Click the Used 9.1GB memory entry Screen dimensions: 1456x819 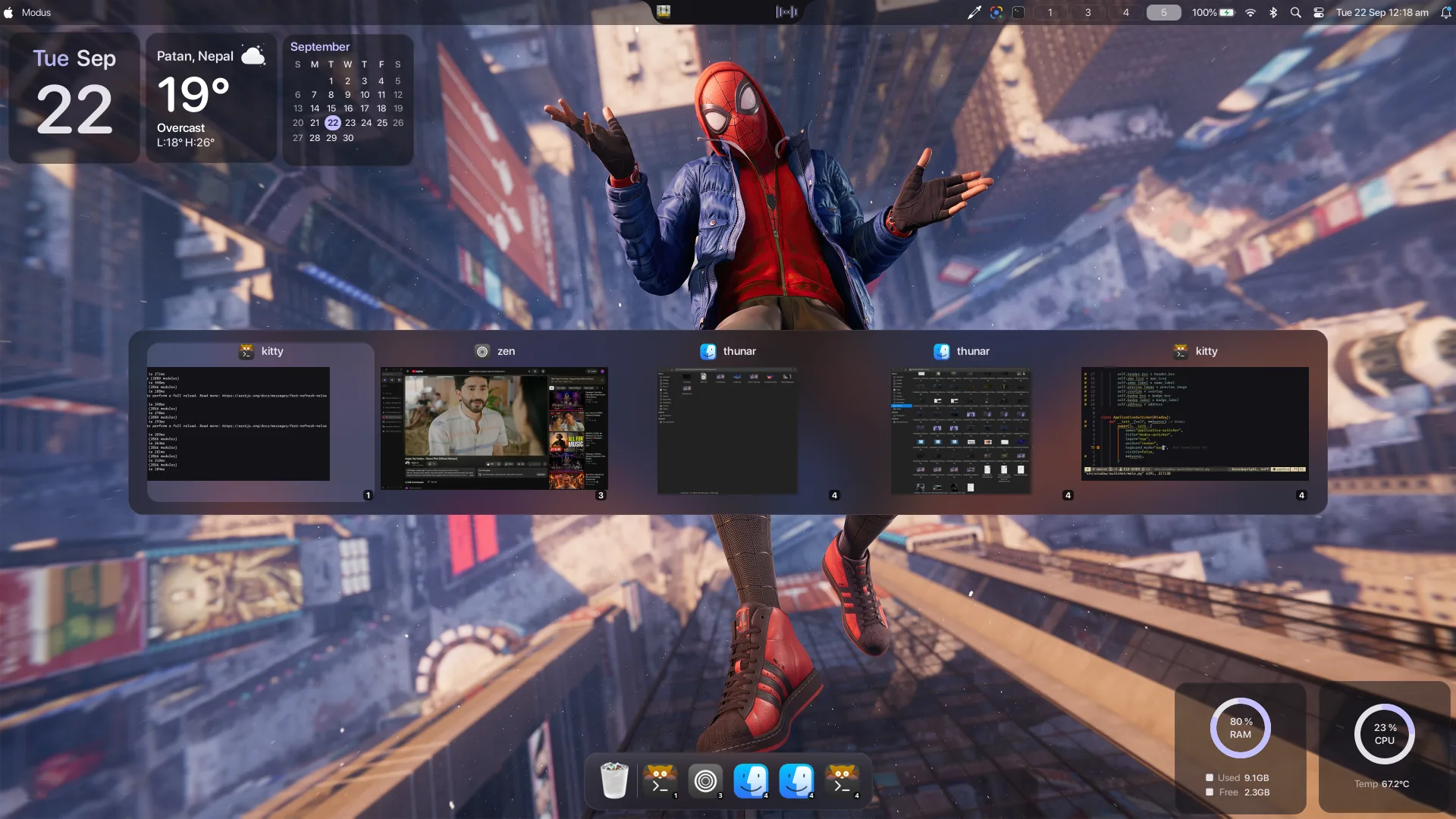click(1238, 778)
